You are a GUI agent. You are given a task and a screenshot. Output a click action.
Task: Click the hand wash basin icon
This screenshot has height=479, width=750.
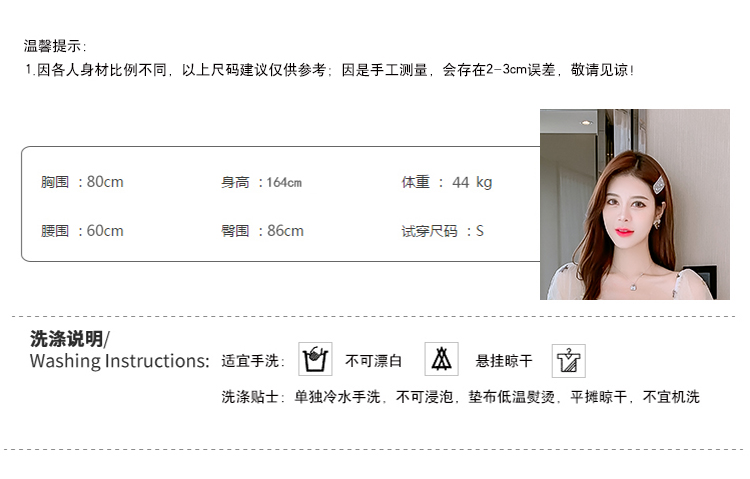click(x=315, y=359)
